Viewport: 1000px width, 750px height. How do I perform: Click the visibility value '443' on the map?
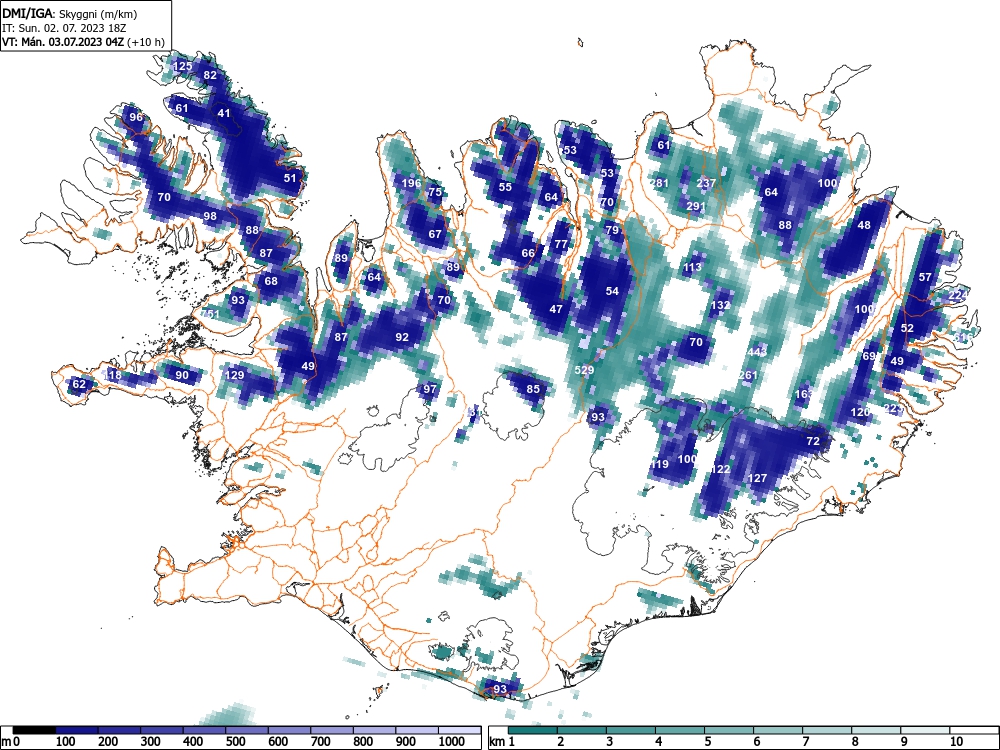[x=757, y=351]
